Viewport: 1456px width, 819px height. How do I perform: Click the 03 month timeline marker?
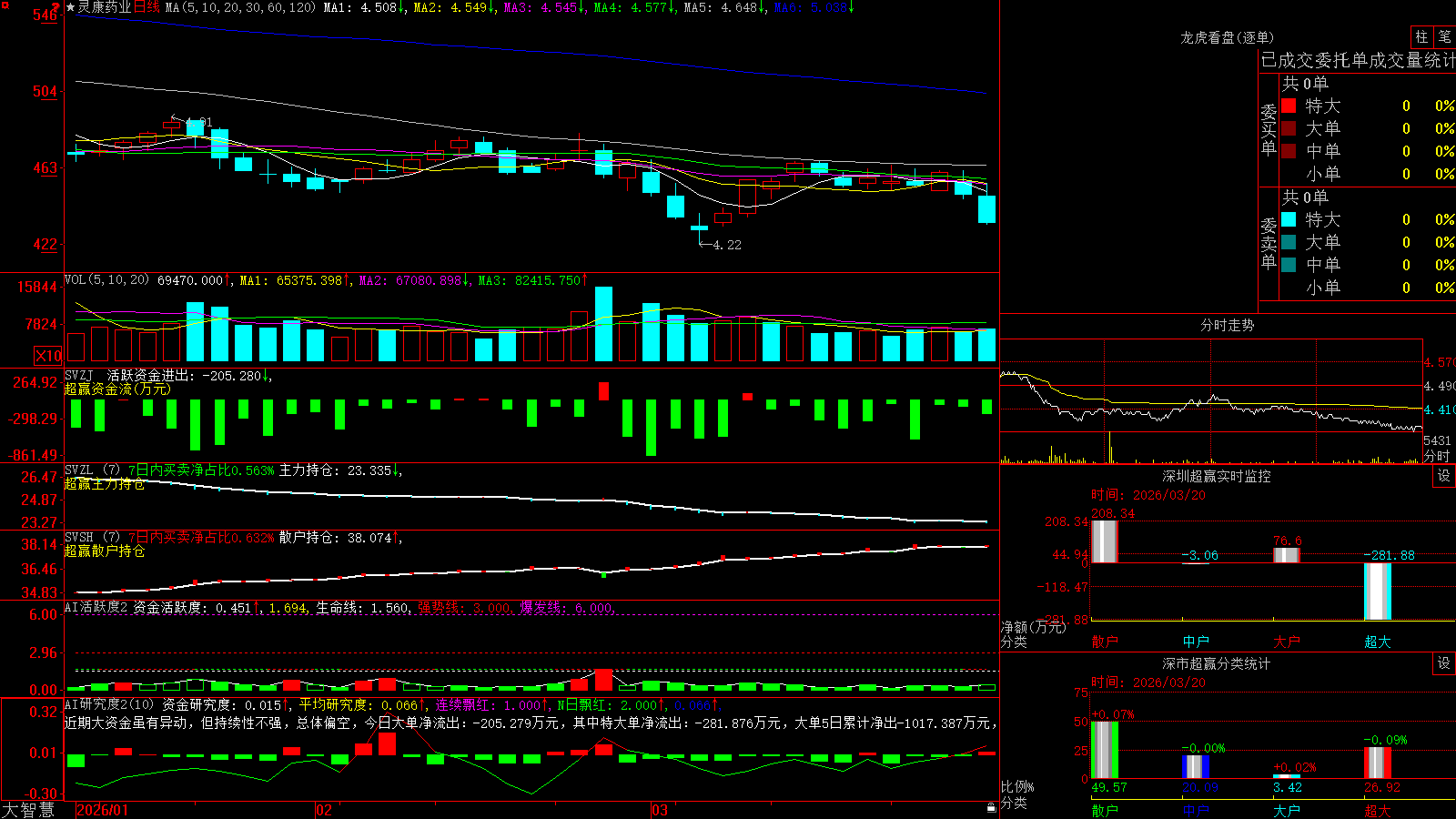(660, 810)
